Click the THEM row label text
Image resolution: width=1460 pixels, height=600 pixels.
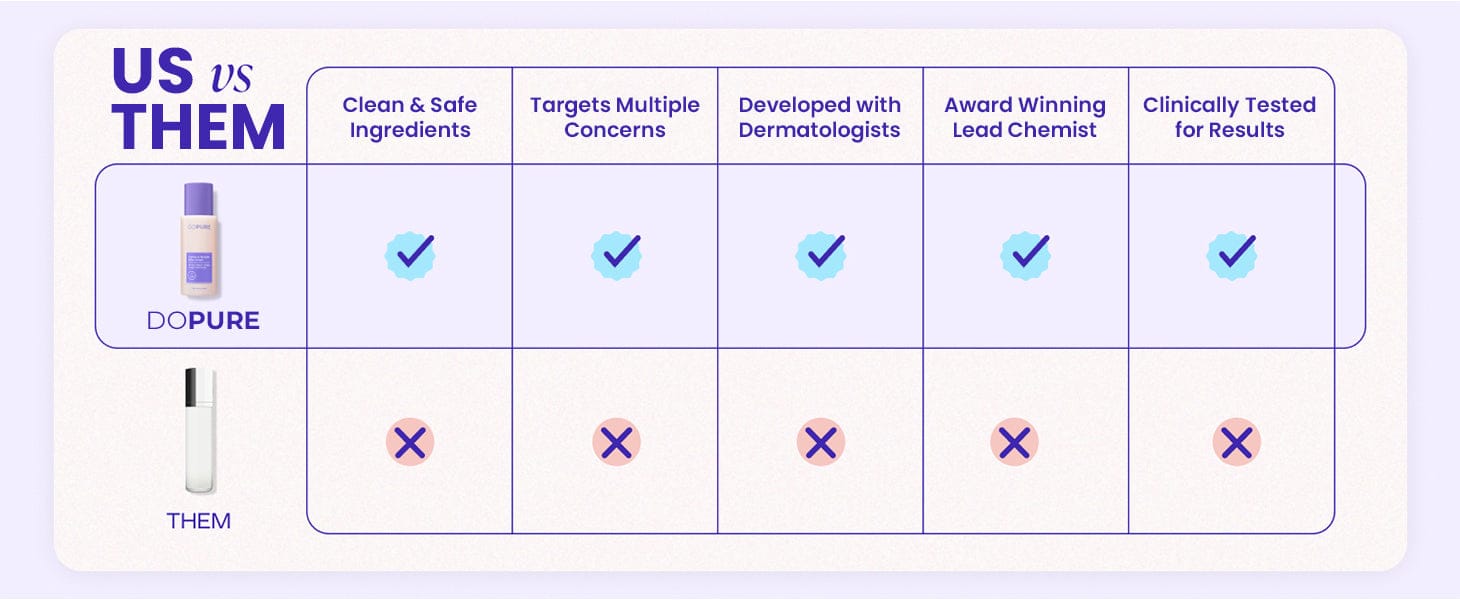pyautogui.click(x=199, y=521)
